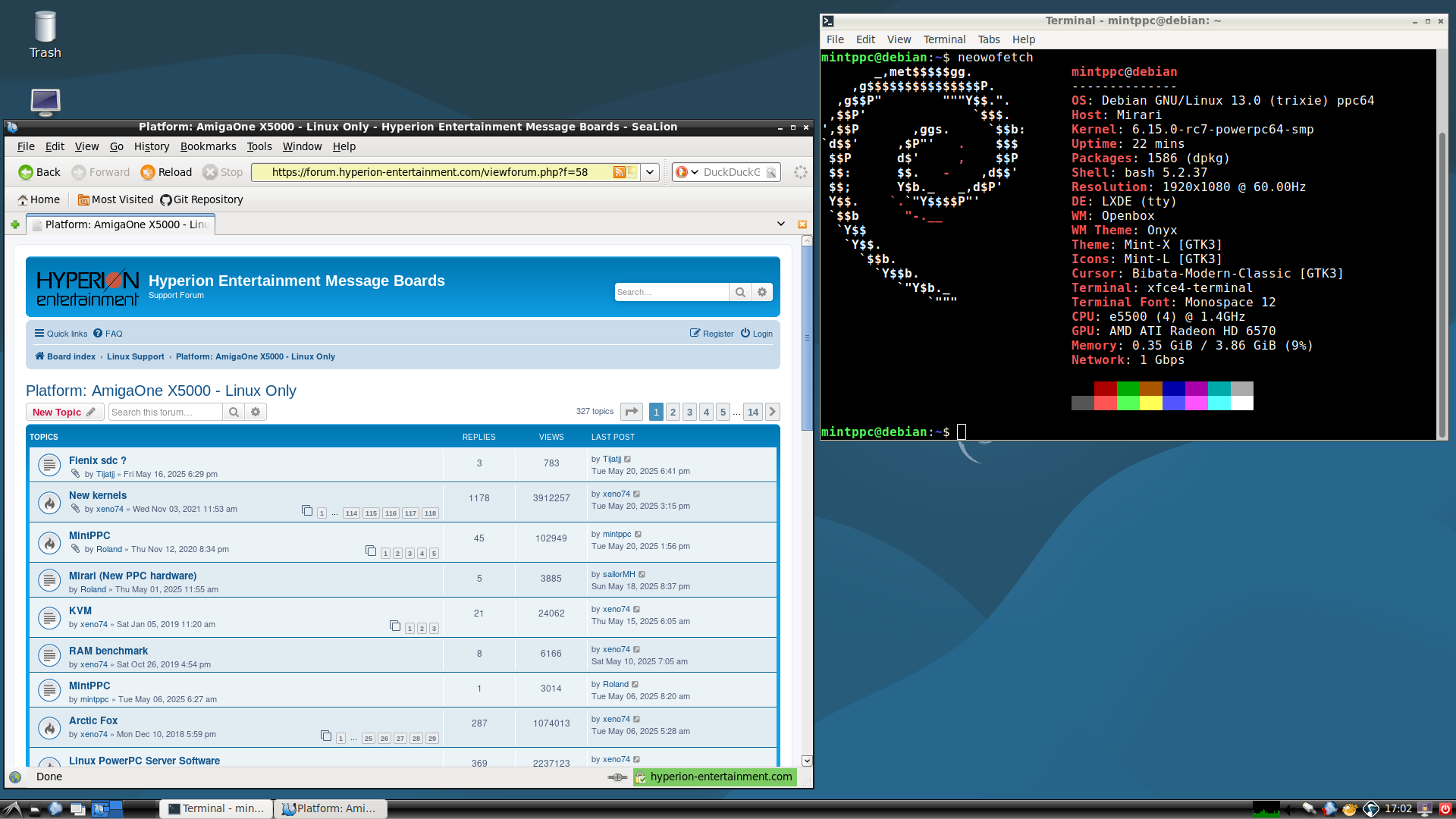Open the Git Repository bookmark
This screenshot has height=819, width=1456.
tap(202, 199)
